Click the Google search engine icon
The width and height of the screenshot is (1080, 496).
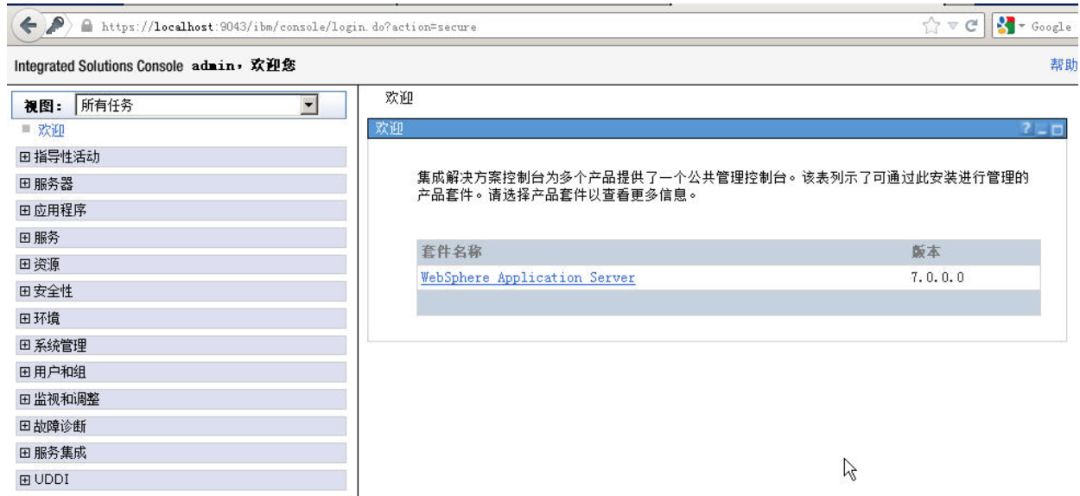click(x=1006, y=26)
